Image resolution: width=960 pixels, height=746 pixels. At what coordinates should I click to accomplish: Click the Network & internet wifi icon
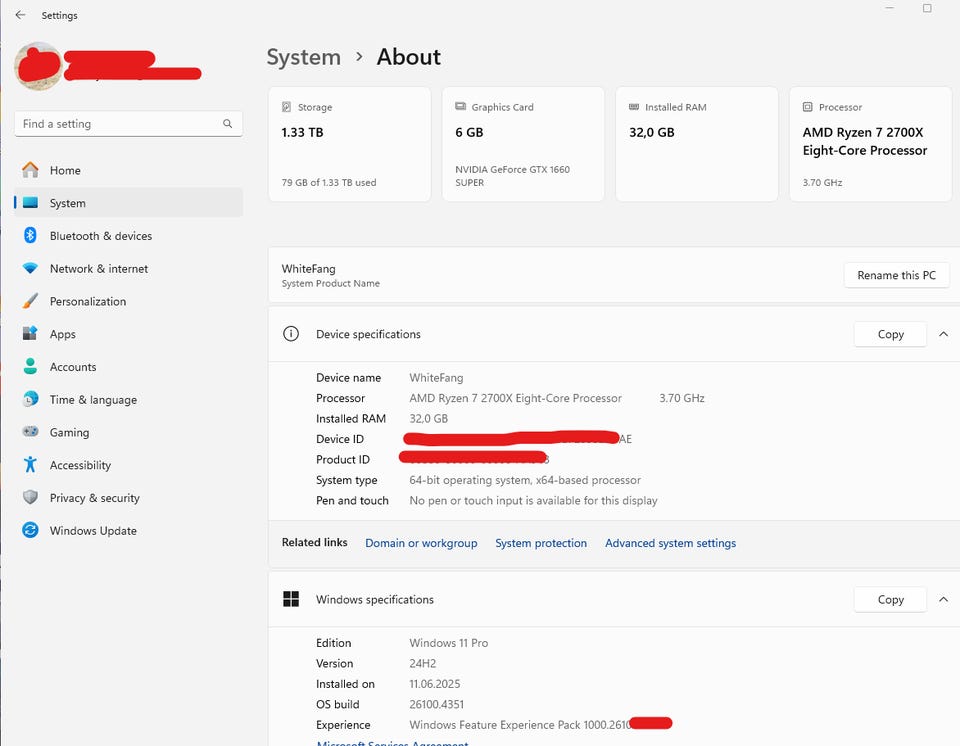coord(30,269)
